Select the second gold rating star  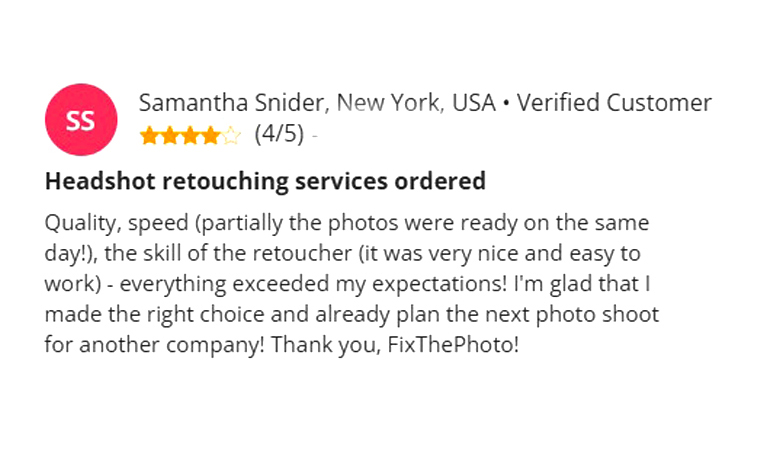point(170,135)
